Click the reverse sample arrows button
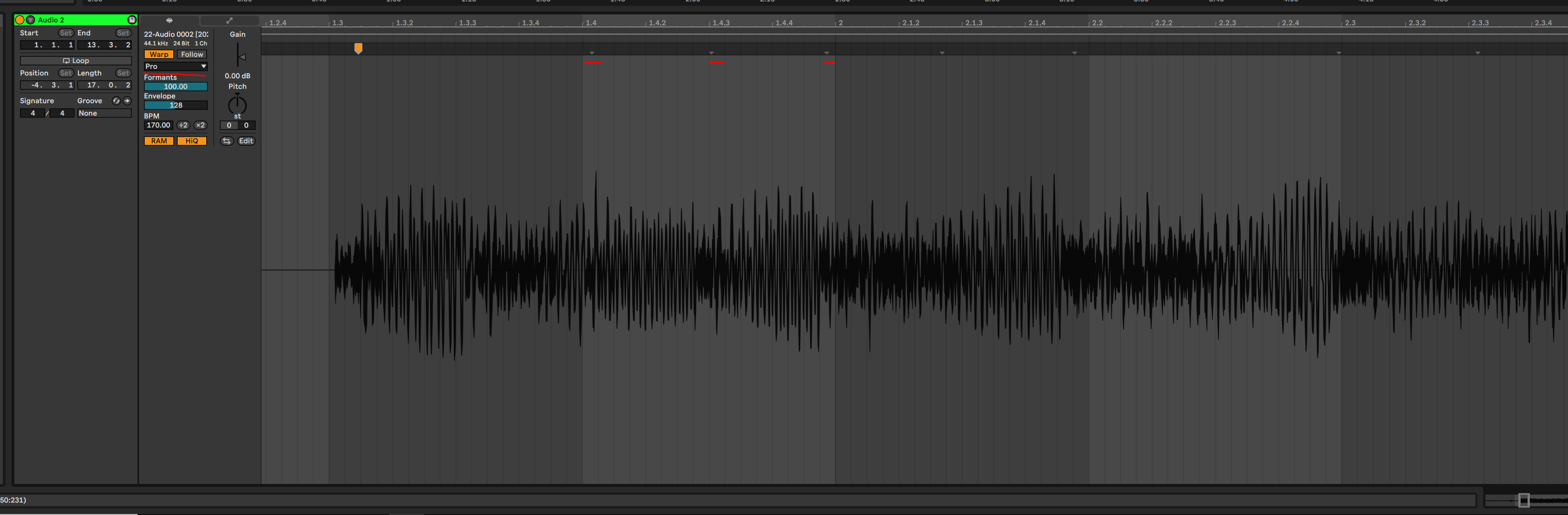 pyautogui.click(x=226, y=141)
